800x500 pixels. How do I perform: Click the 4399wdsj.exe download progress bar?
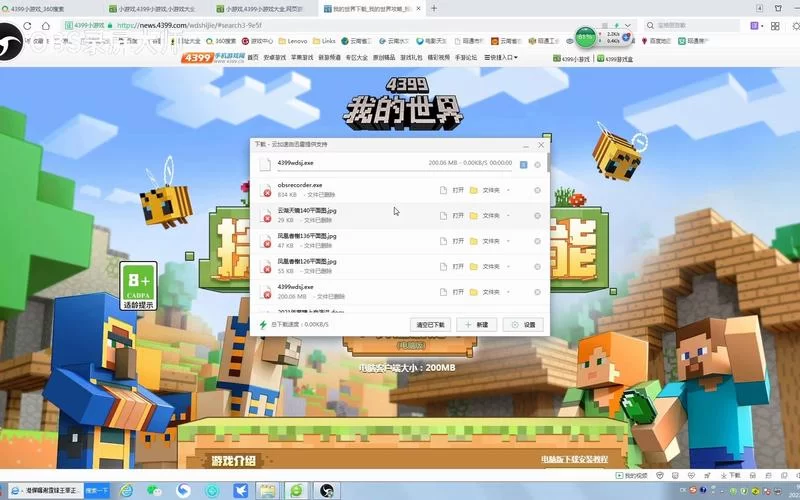click(394, 171)
